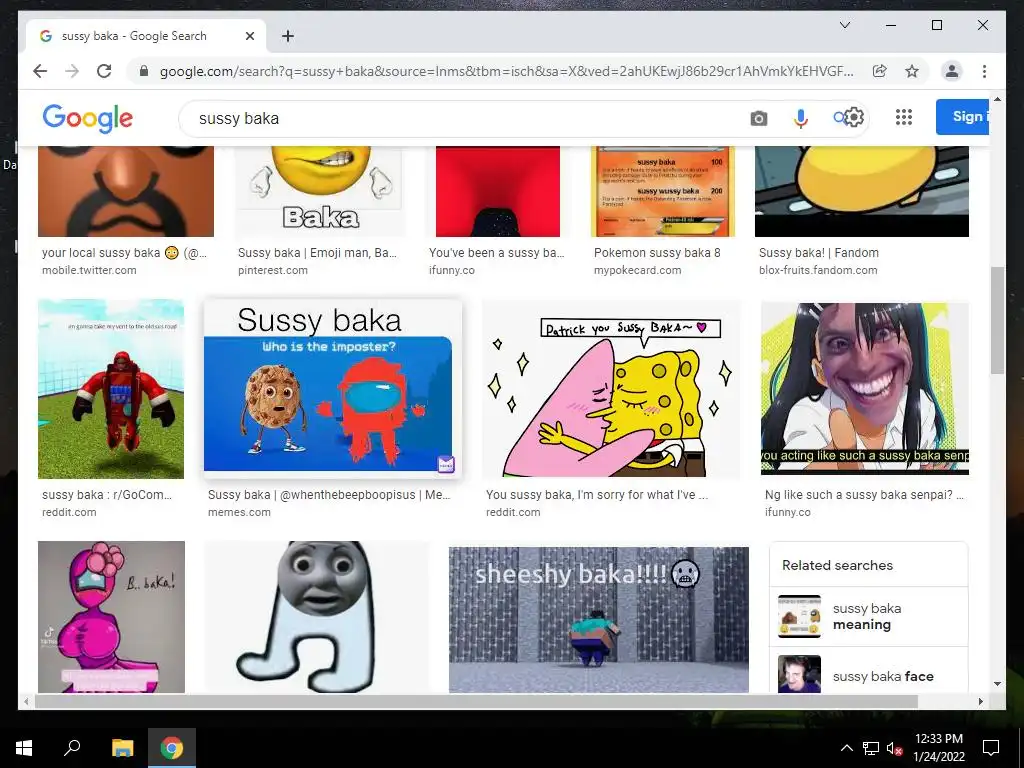Search by image using the camera icon
This screenshot has width=1024, height=768.
(758, 118)
